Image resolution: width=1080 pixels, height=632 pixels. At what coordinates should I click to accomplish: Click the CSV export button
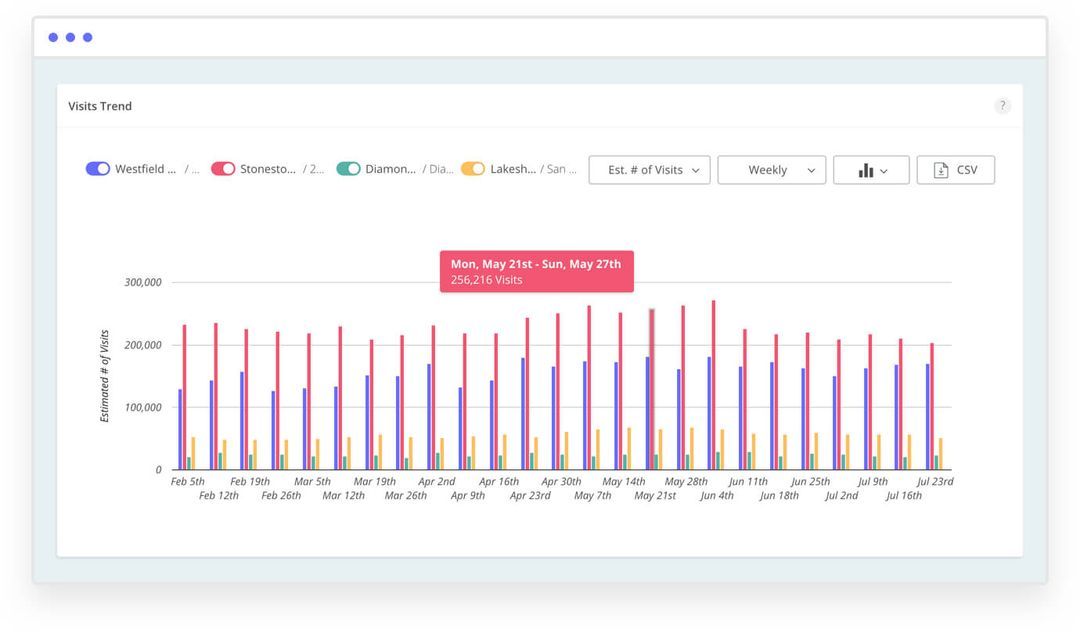click(x=956, y=169)
